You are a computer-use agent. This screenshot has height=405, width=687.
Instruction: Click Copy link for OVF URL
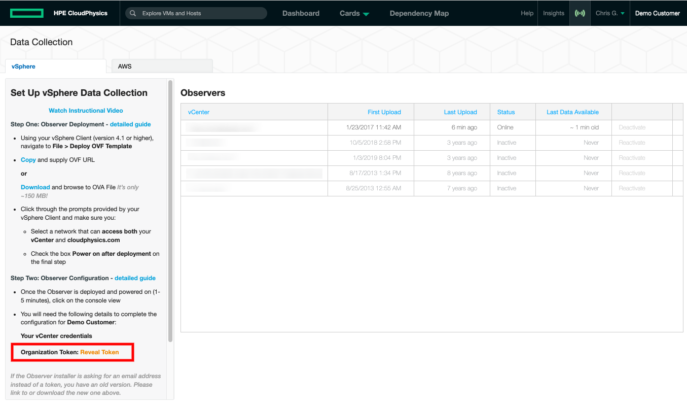[27, 159]
